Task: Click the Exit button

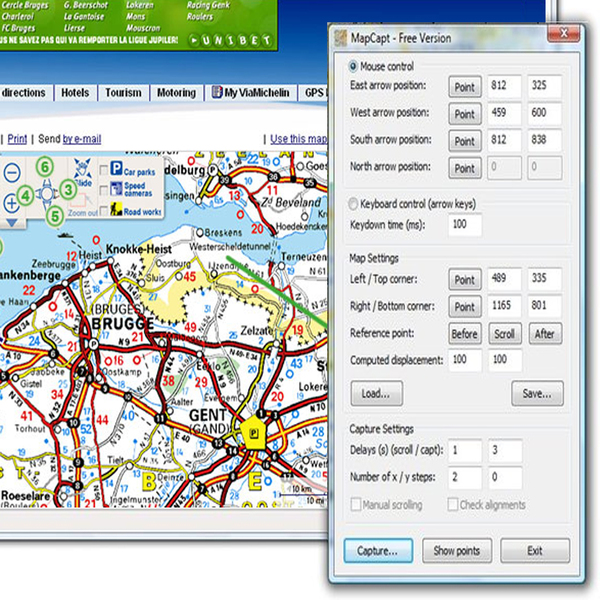Action: (x=535, y=551)
